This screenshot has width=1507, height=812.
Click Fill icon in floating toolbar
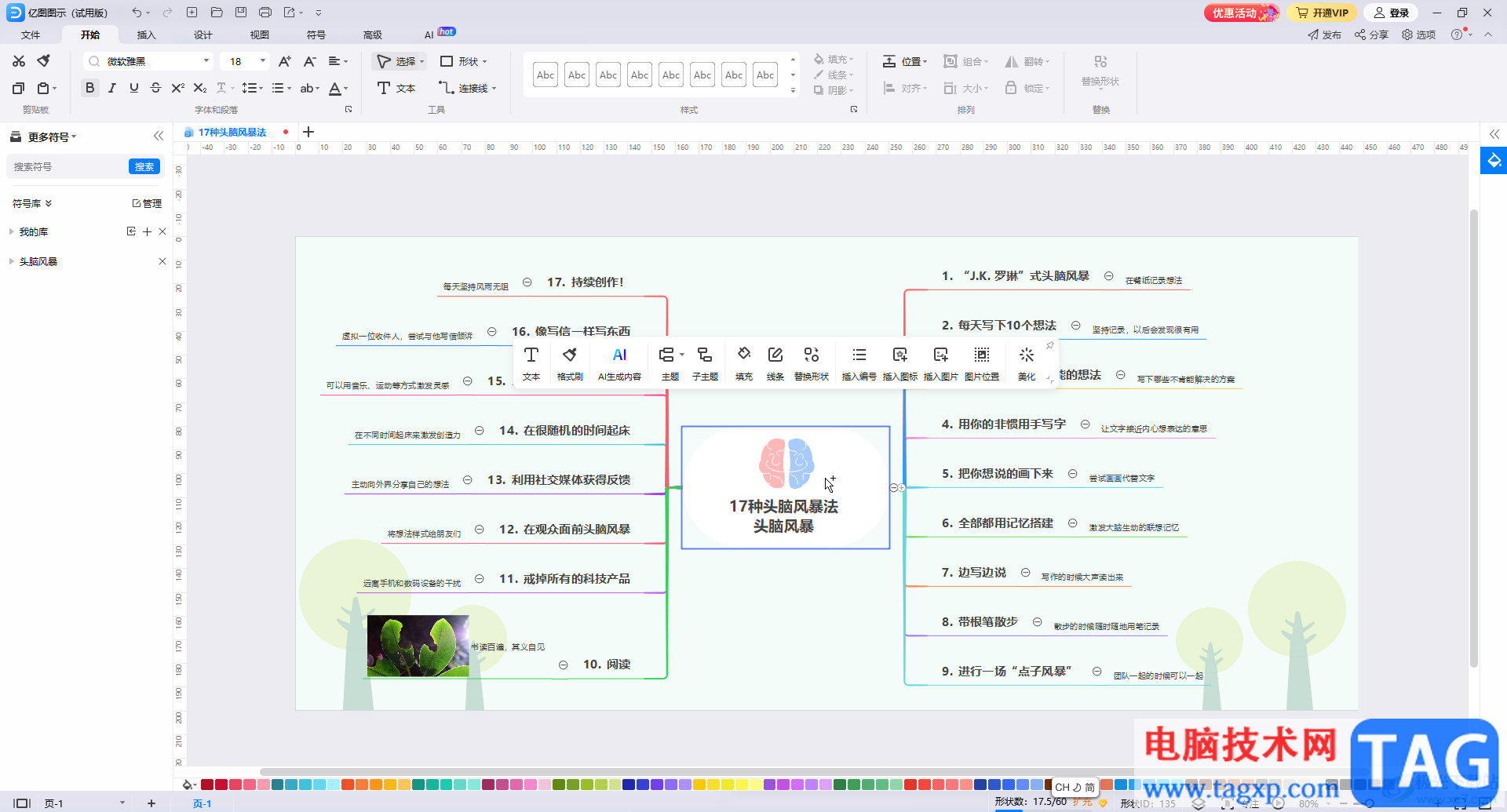[x=744, y=363]
